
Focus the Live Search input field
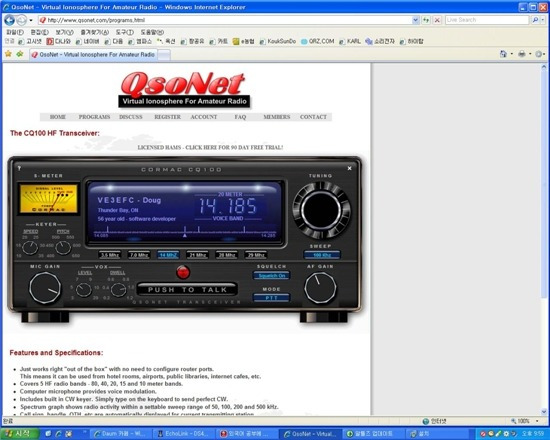[487, 20]
